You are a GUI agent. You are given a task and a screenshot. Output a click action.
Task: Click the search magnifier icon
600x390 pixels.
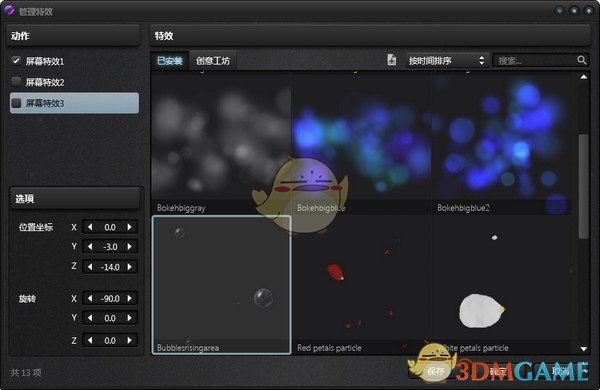[x=581, y=60]
